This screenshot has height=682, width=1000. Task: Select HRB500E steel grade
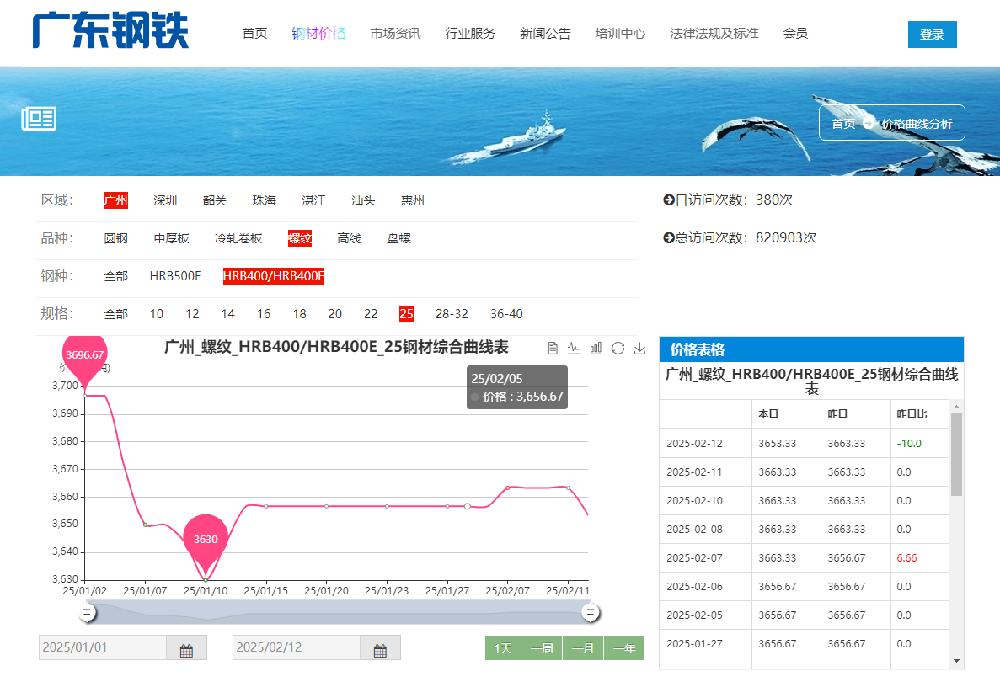pyautogui.click(x=175, y=276)
